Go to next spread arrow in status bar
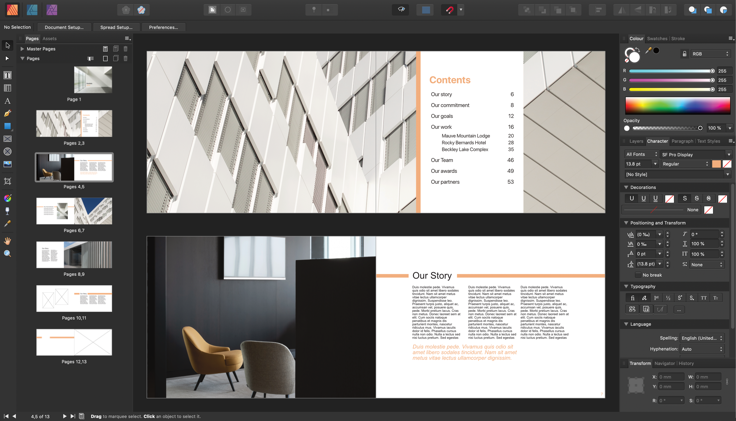This screenshot has width=736, height=421. tap(64, 416)
